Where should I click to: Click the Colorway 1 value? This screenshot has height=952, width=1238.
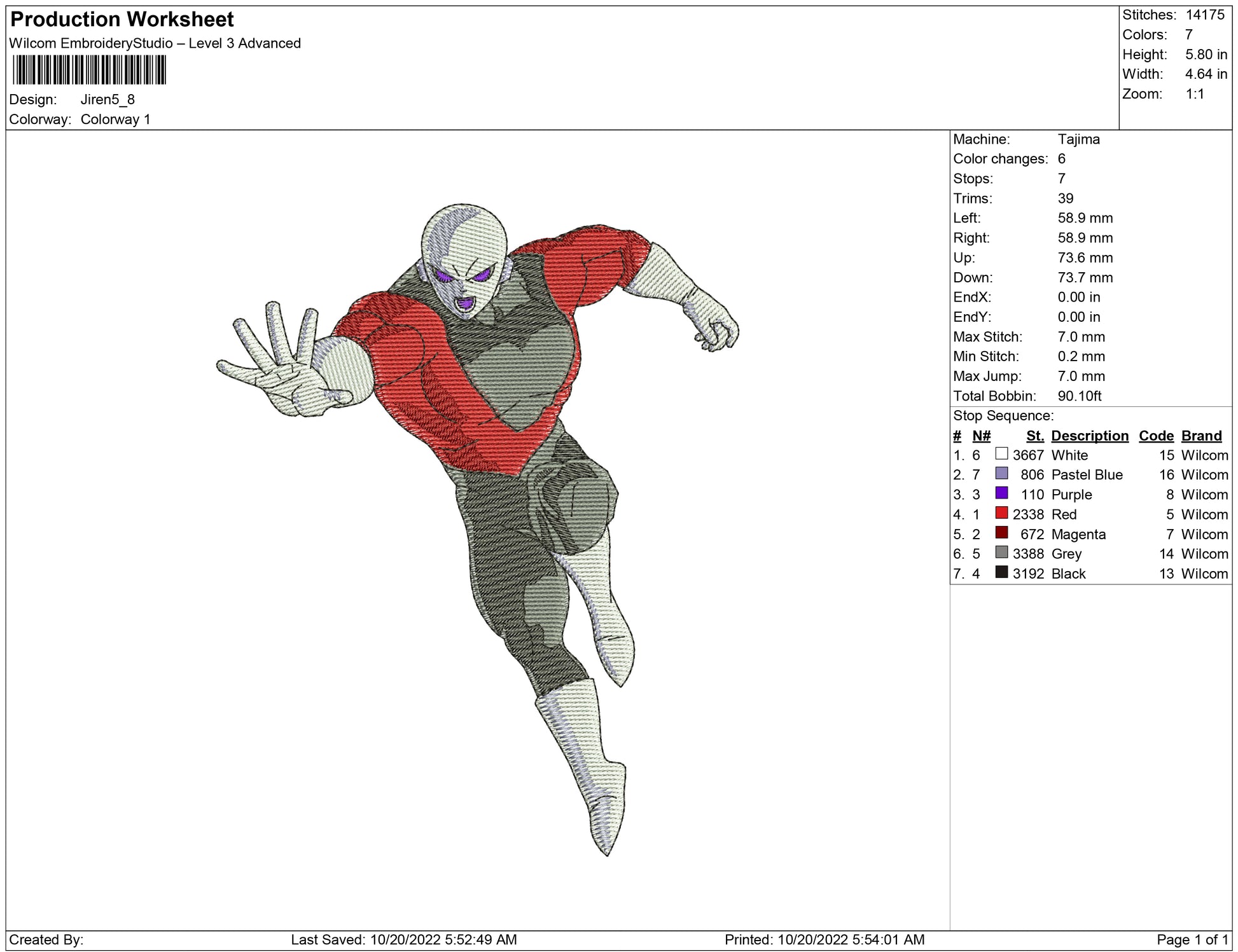pyautogui.click(x=115, y=120)
